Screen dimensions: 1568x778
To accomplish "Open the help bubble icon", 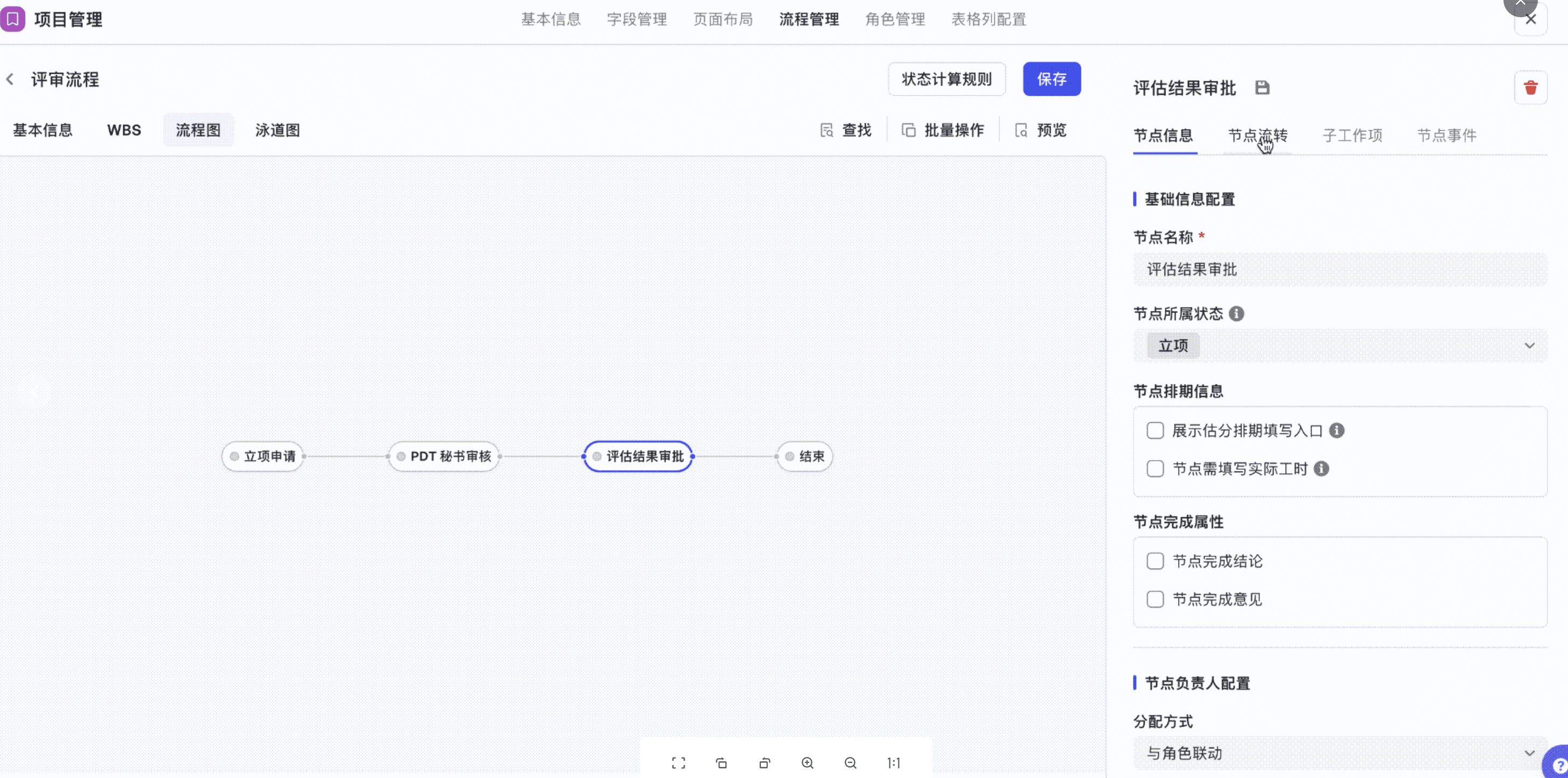I will 1557,763.
